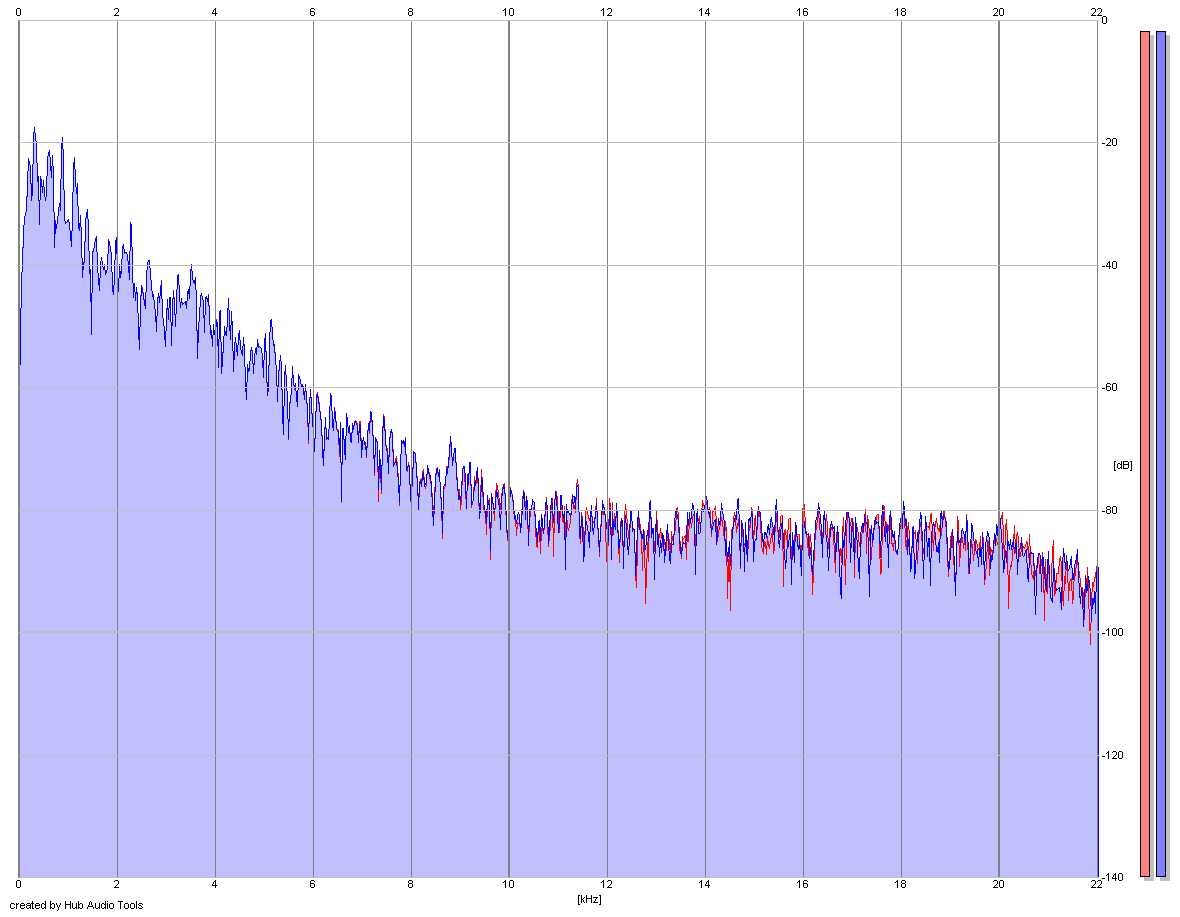The width and height of the screenshot is (1180, 917).
Task: Click the 20 kHz label above the graph
Action: (x=999, y=12)
